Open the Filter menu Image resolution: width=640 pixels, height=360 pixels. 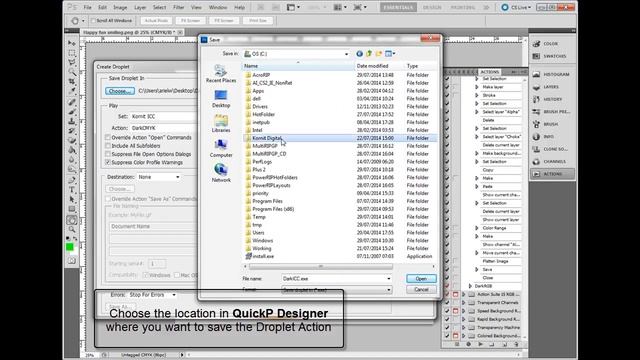point(178,7)
